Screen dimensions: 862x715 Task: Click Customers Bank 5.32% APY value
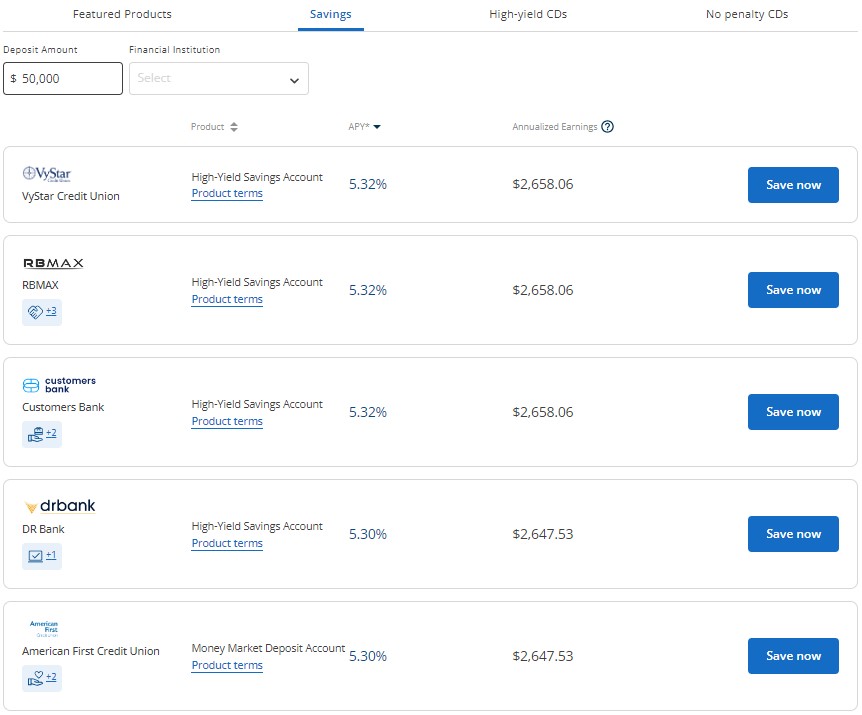(x=368, y=412)
